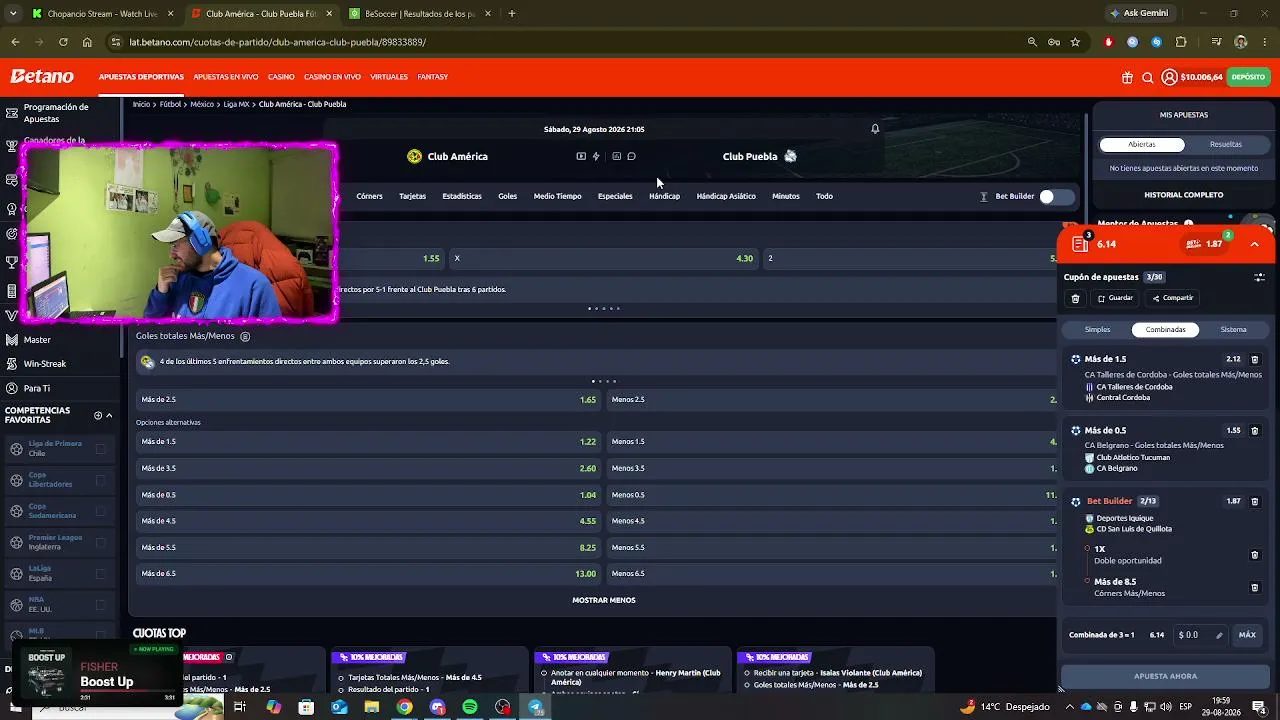
Task: Open the gift promotions icon in header
Action: point(1127,77)
